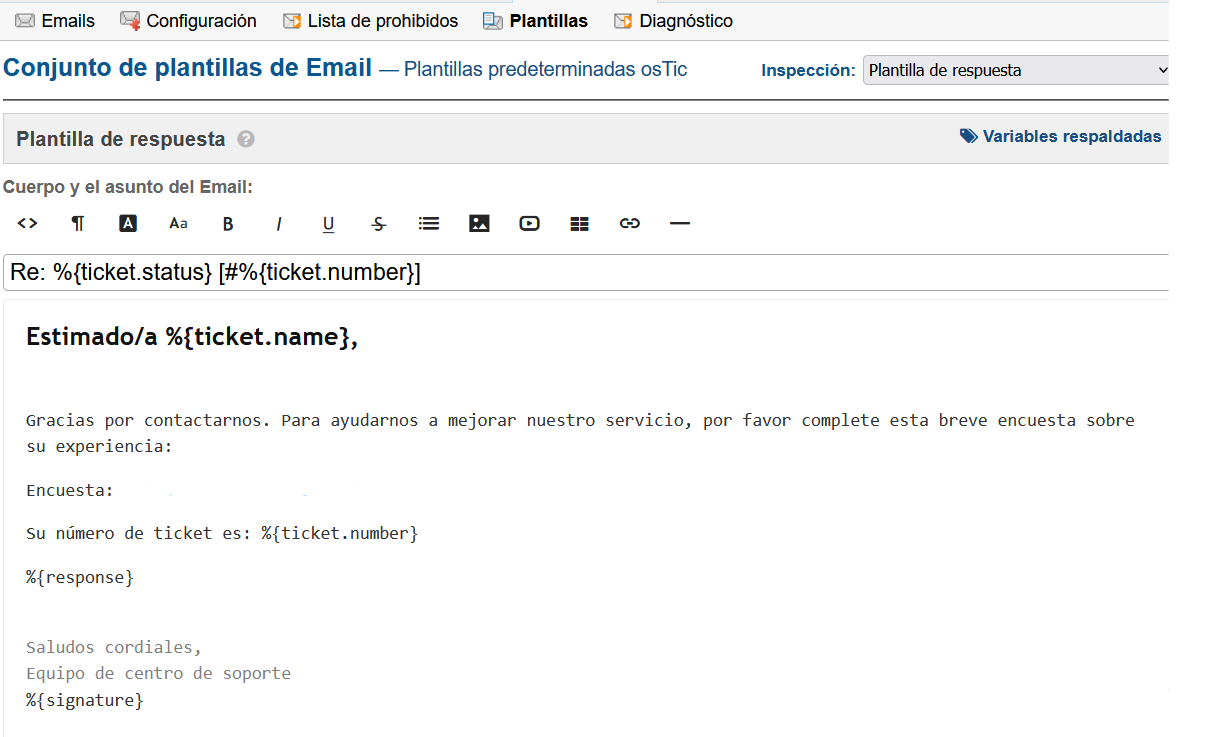
Task: Click help icon beside Plantilla de respuesta
Action: pyautogui.click(x=246, y=140)
